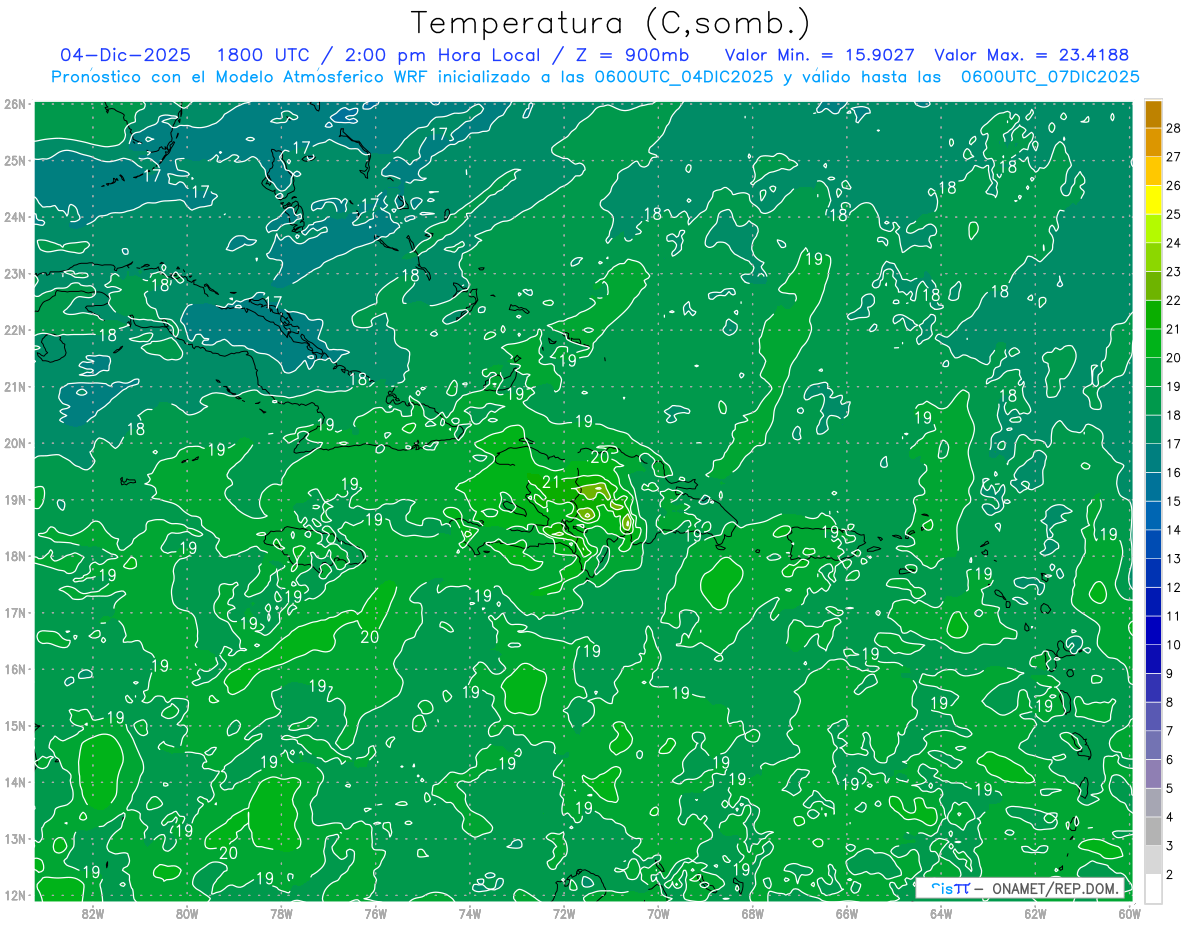Click legend value 8 on the color scale

coord(1170,702)
